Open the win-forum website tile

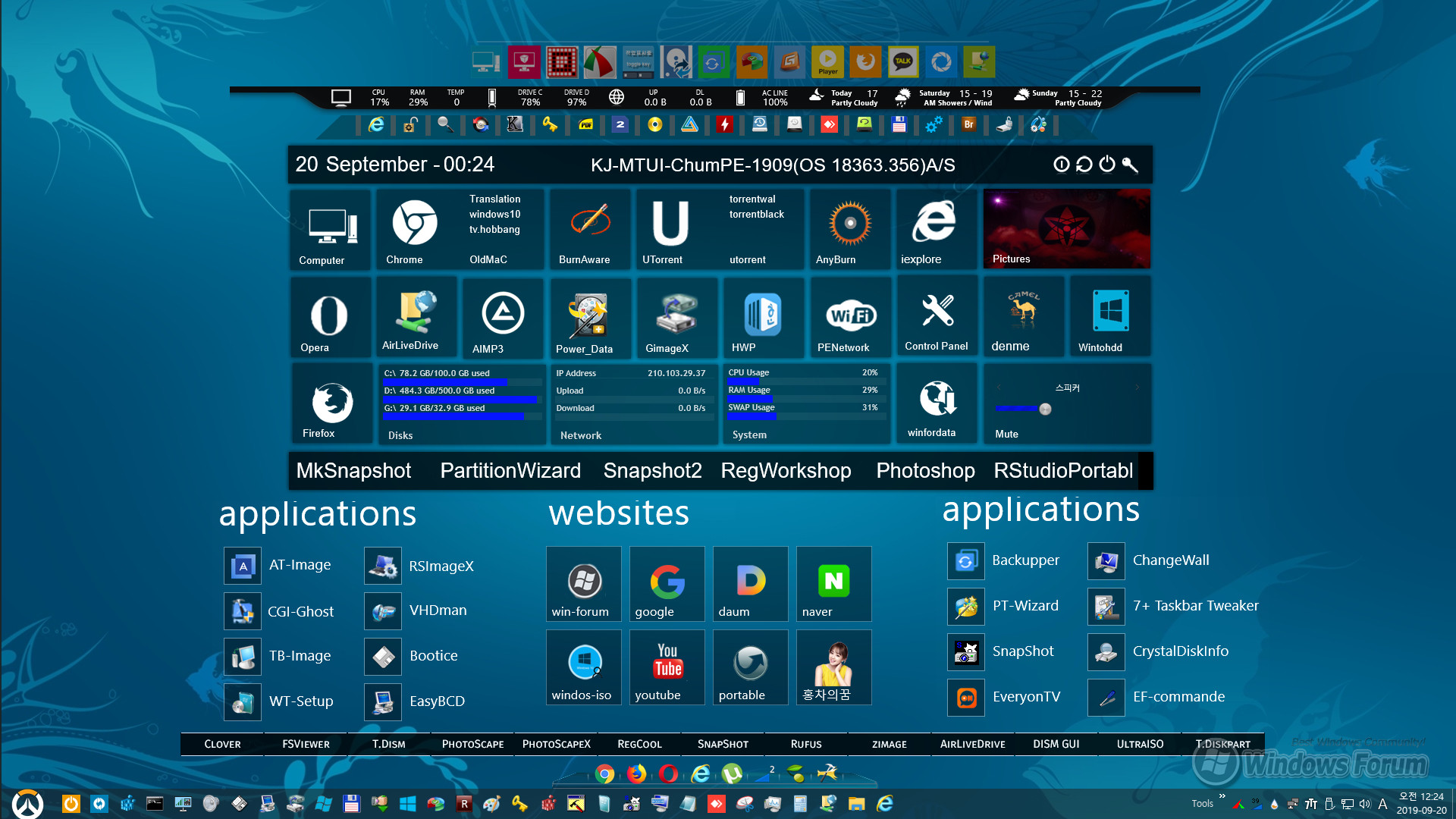pos(583,584)
